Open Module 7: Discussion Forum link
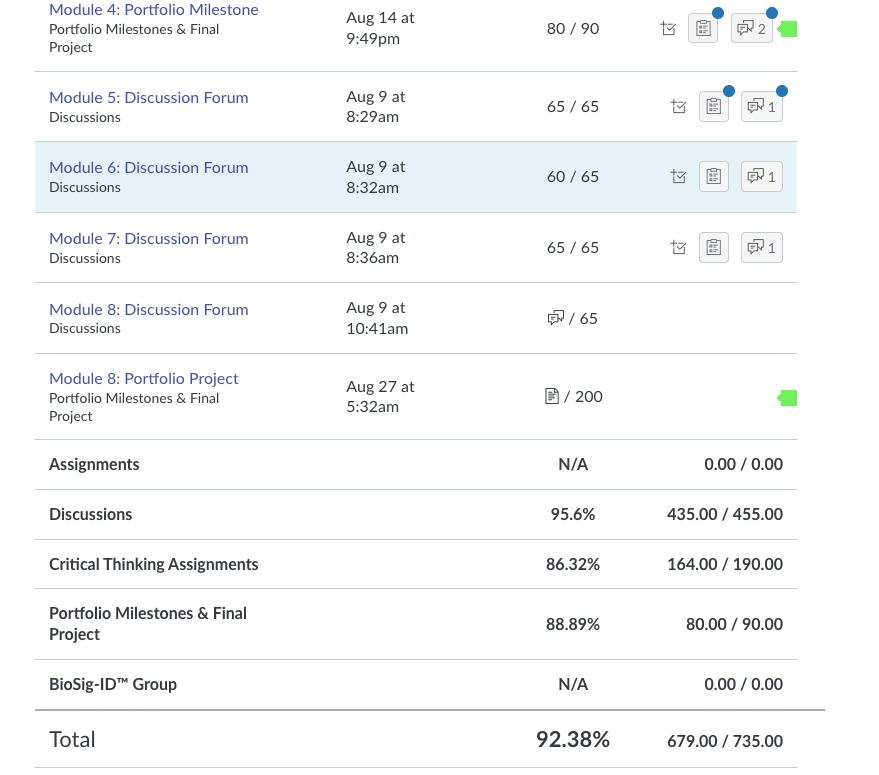The height and width of the screenshot is (775, 879). click(x=148, y=239)
